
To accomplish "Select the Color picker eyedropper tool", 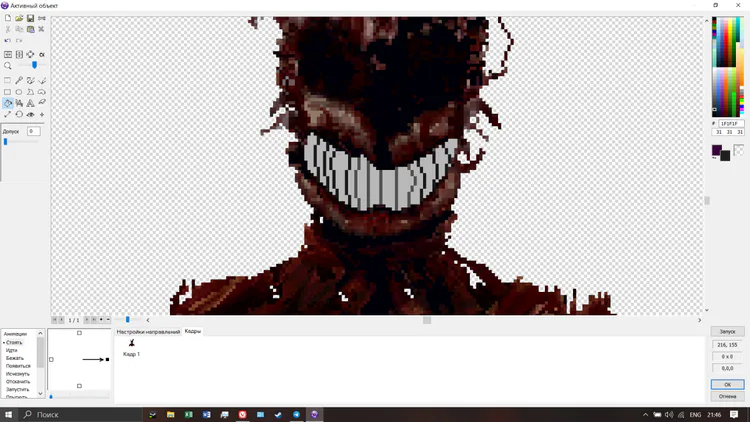I will 19,80.
